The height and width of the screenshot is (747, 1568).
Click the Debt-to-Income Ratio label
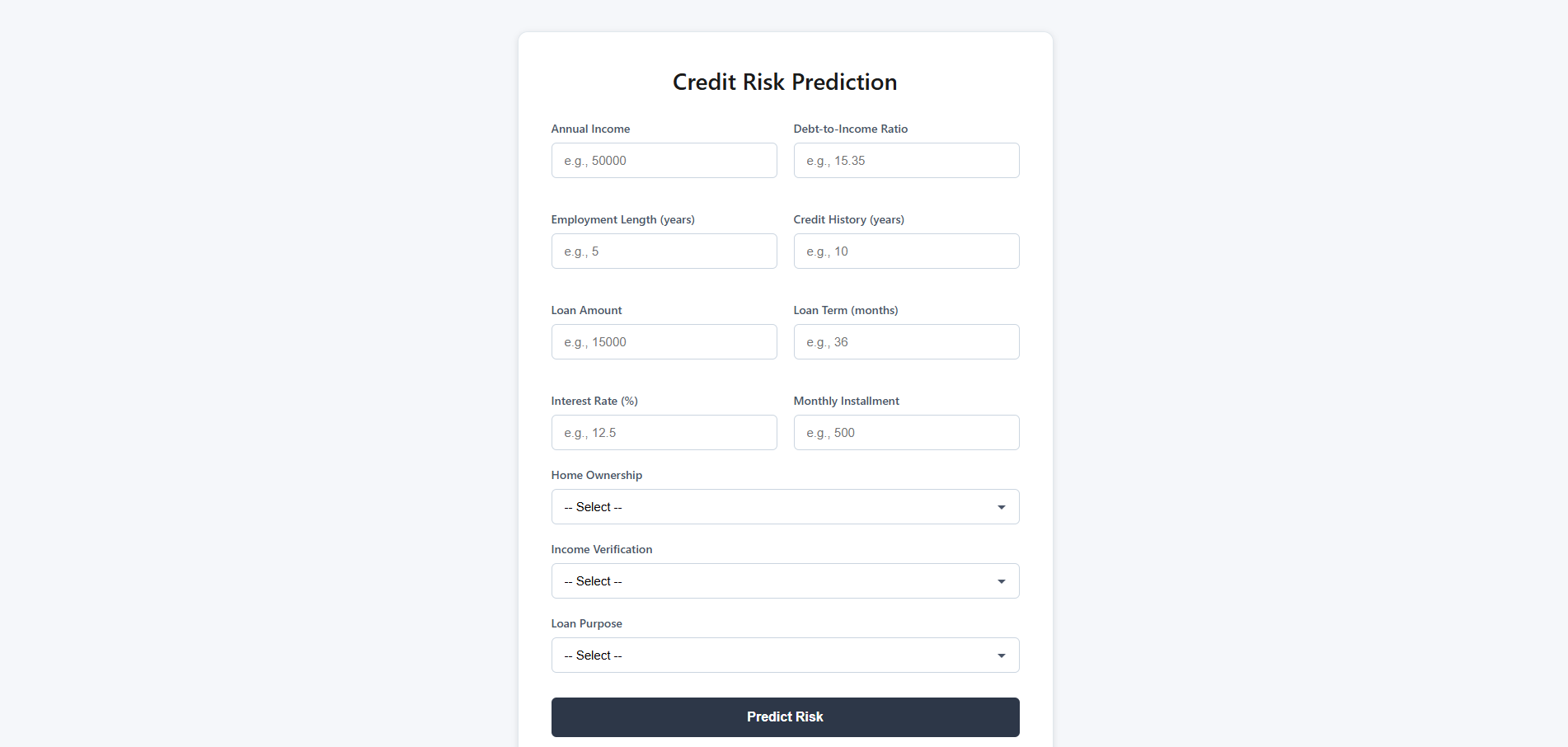850,129
